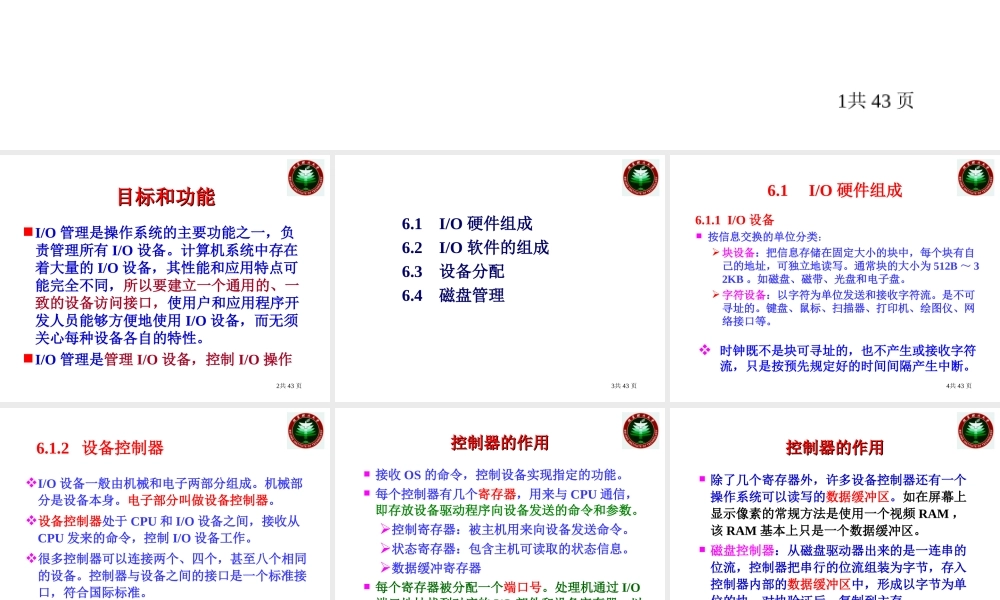Select the 6.1.2 设备控制器 slide thumbnail
Image resolution: width=1000 pixels, height=600 pixels.
165,504
